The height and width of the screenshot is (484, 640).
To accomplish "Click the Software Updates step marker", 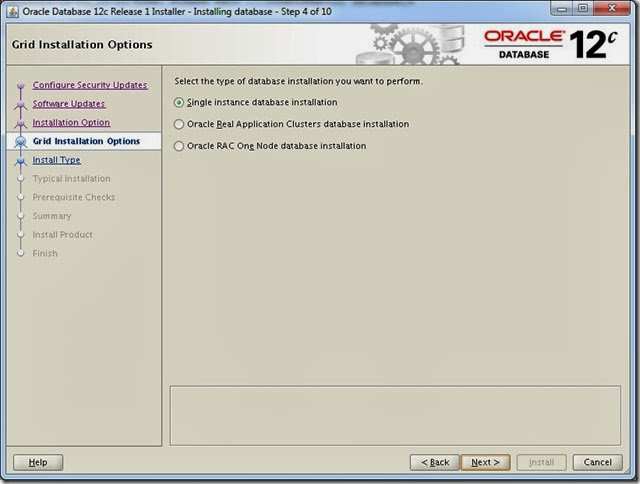I will (20, 104).
